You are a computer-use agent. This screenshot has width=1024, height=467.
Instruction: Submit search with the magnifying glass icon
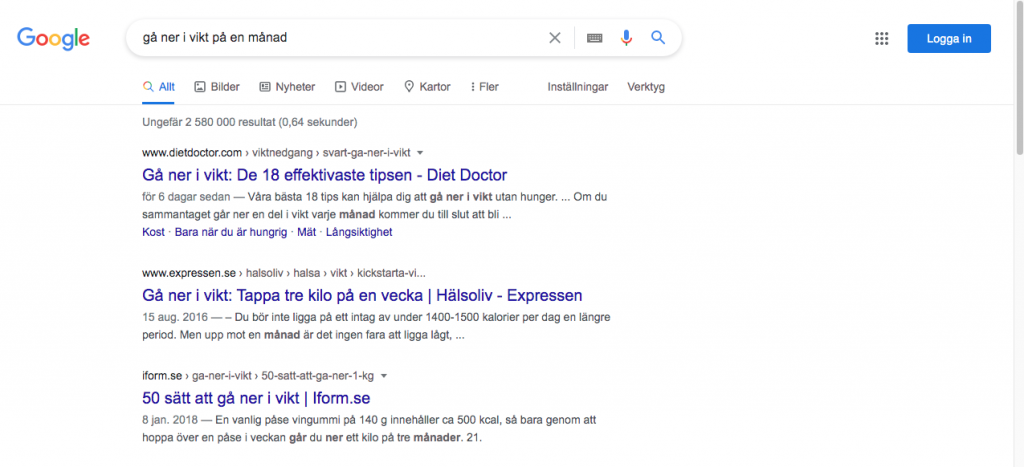coord(658,38)
